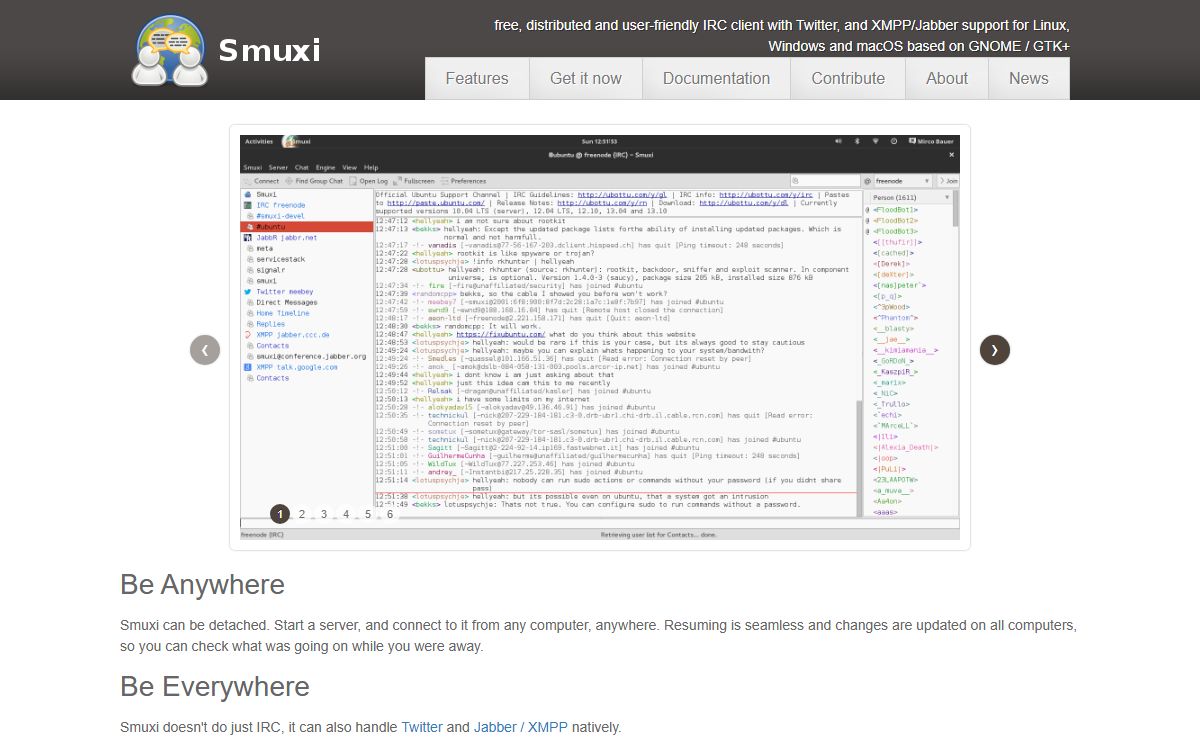Open the News navigation tab
Screen dimensions: 1200x740
click(1029, 78)
